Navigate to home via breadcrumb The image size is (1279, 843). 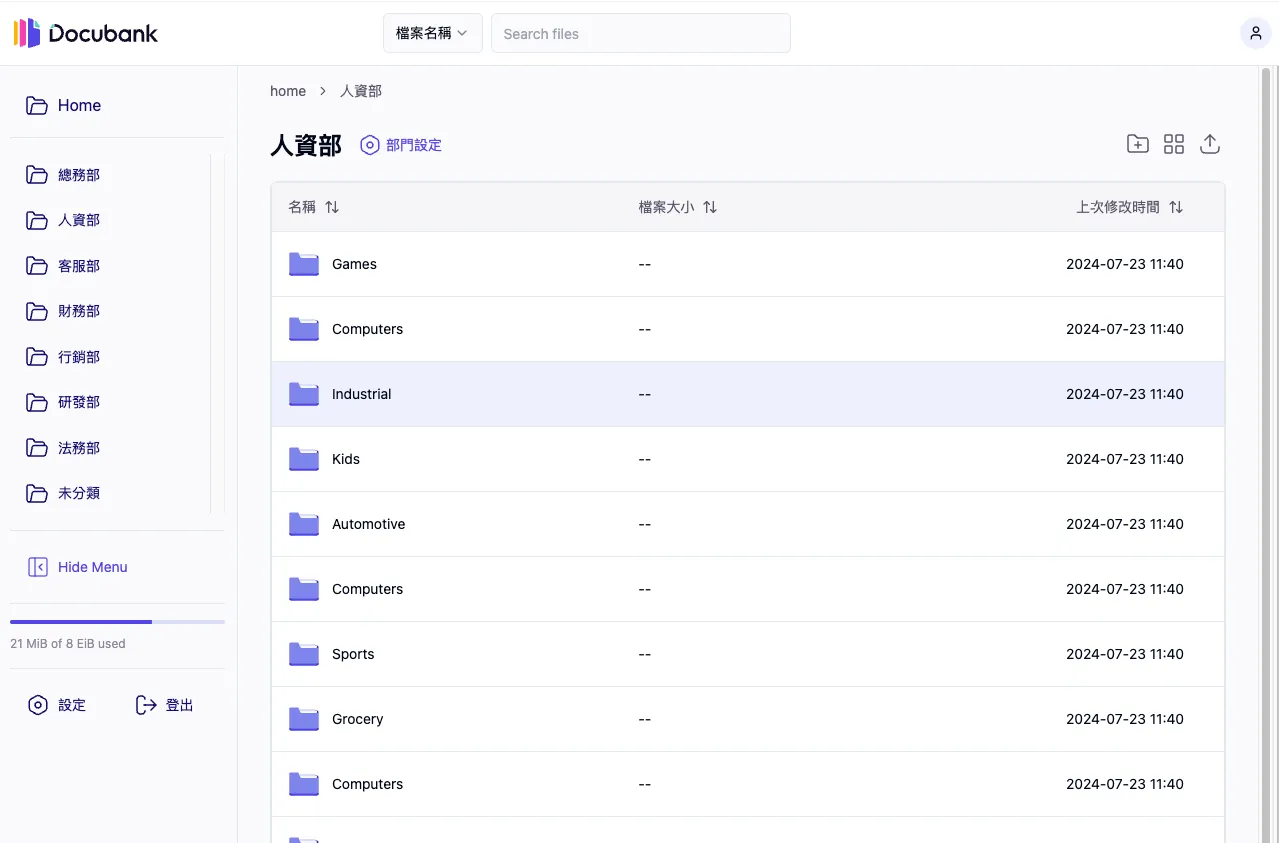coord(288,90)
